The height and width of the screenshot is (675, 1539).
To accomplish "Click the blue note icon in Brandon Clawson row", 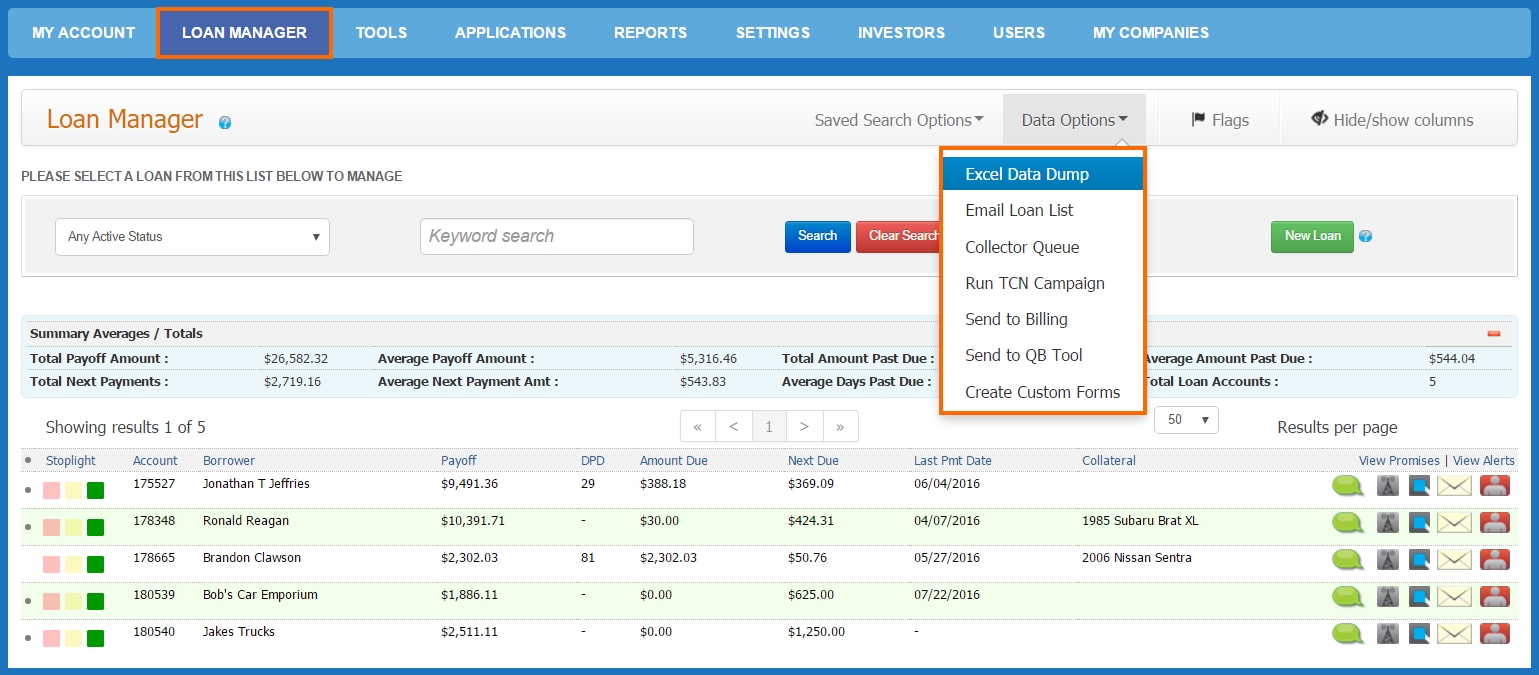I will pos(1419,560).
